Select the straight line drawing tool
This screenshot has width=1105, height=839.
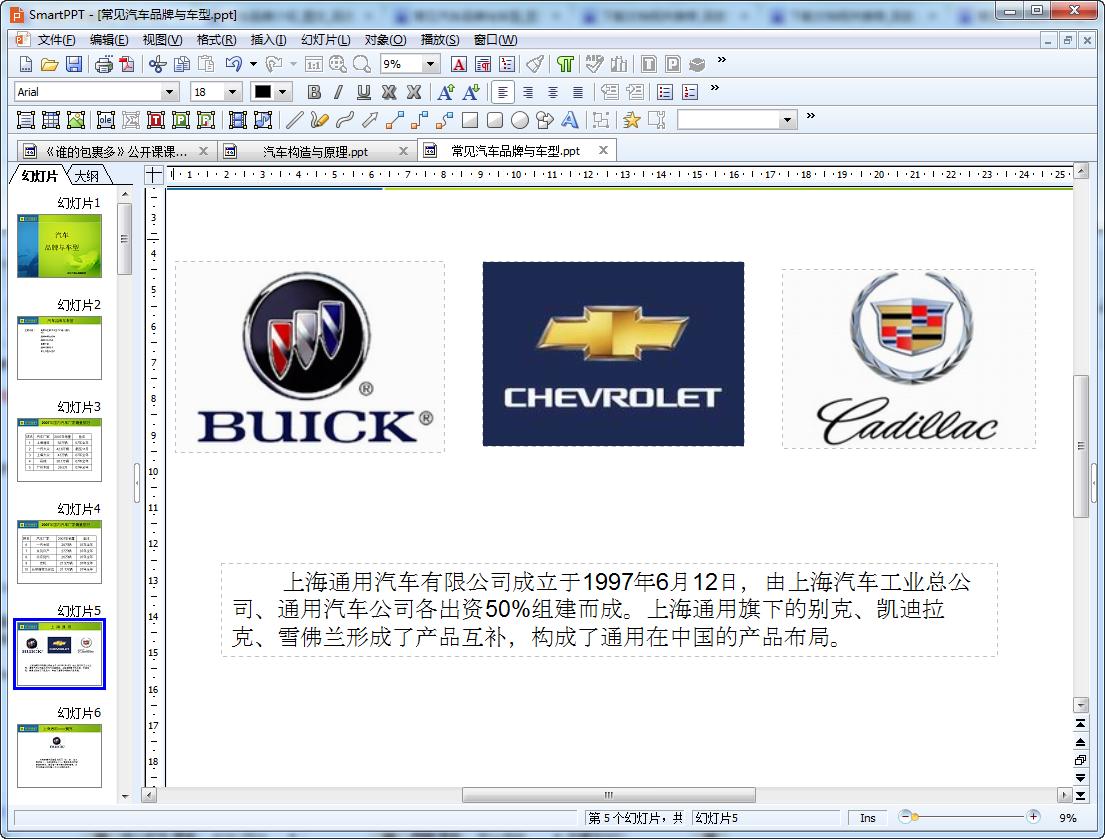[x=294, y=120]
